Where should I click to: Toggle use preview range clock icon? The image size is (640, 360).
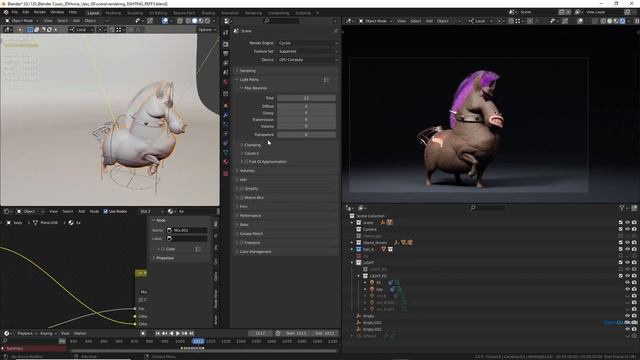[278, 333]
